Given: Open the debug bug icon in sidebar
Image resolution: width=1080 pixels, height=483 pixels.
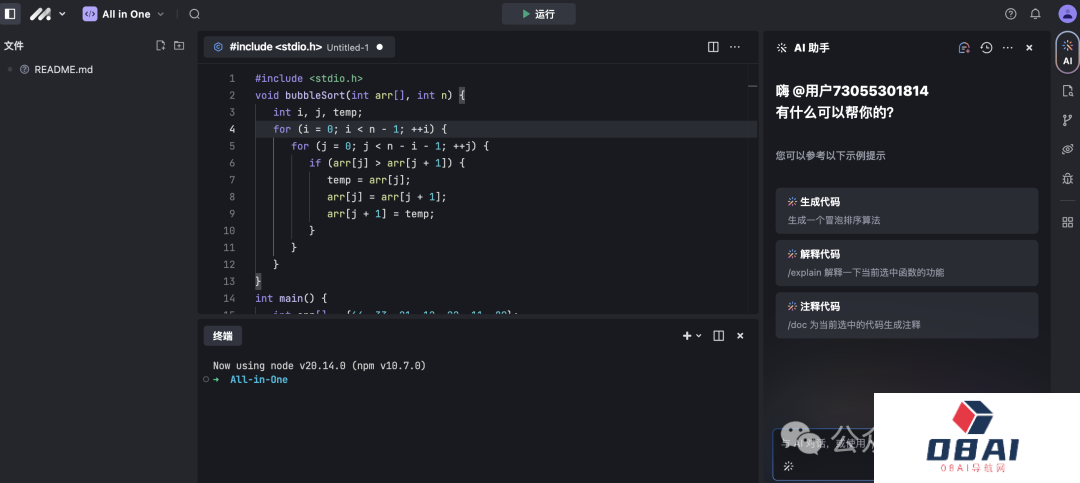Looking at the screenshot, I should (x=1067, y=179).
